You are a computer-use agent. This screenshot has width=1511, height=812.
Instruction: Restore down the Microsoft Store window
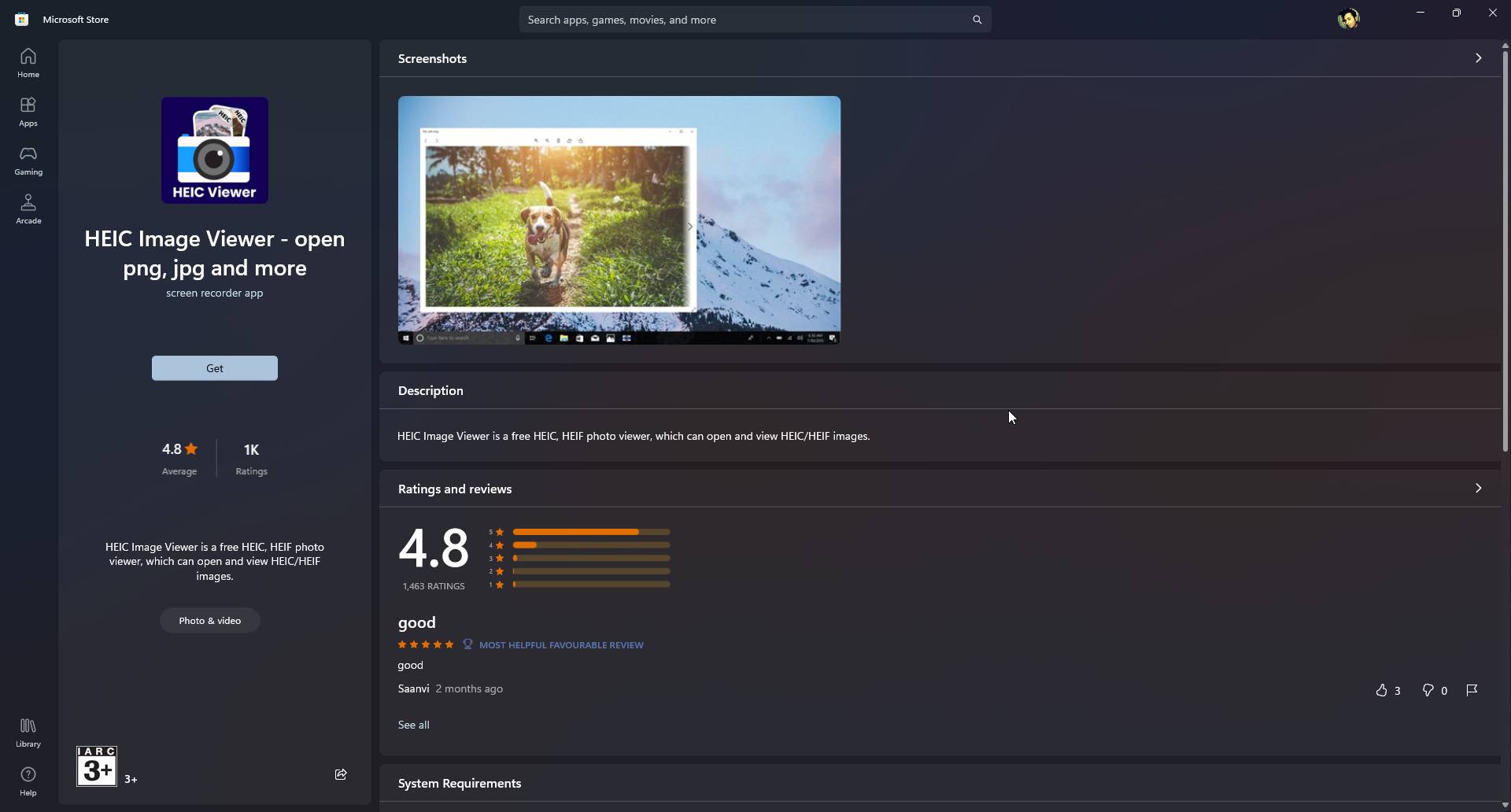tap(1457, 13)
